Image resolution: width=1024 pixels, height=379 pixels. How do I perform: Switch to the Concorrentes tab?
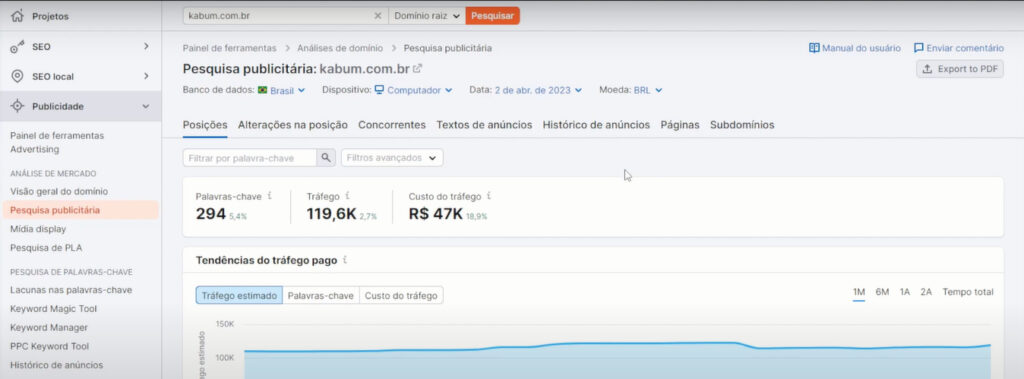392,125
